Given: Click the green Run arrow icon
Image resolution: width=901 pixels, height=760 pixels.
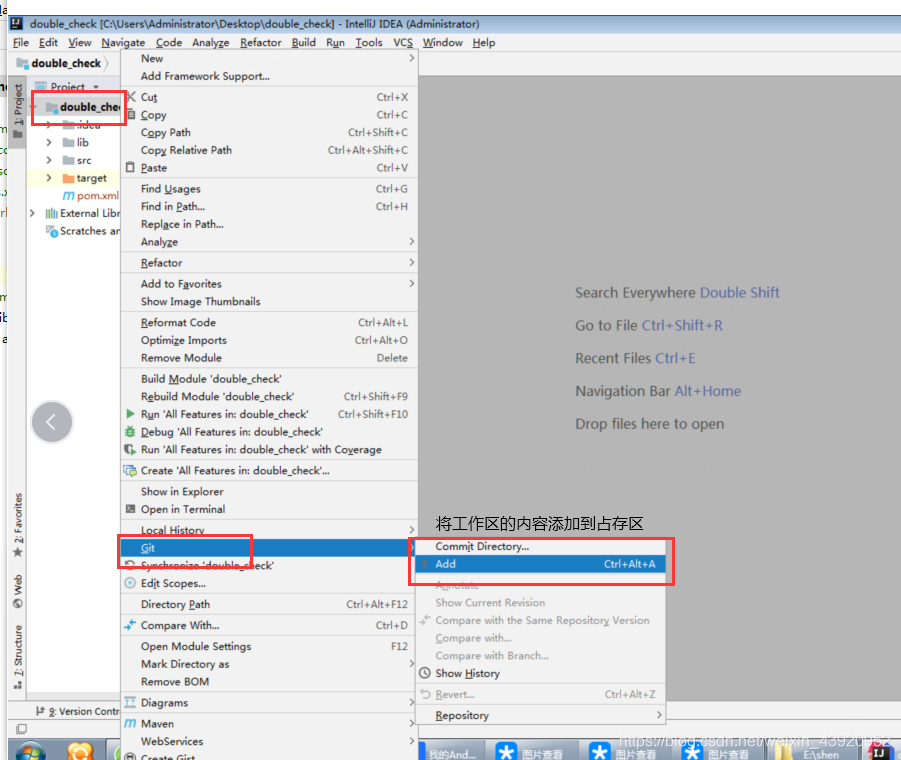Looking at the screenshot, I should [x=130, y=414].
